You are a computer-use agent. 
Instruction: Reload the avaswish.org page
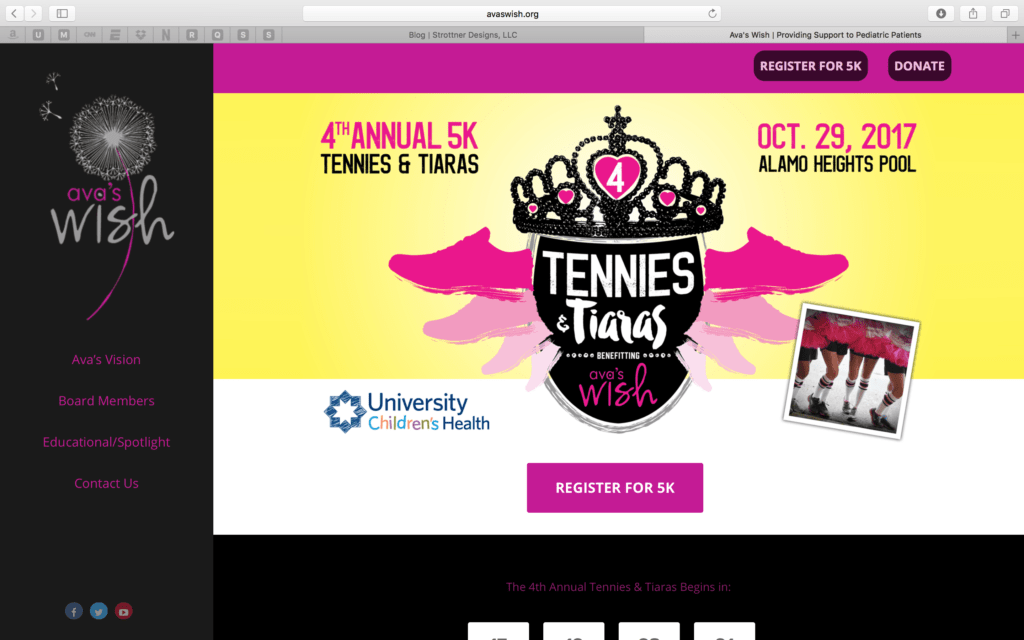(712, 14)
